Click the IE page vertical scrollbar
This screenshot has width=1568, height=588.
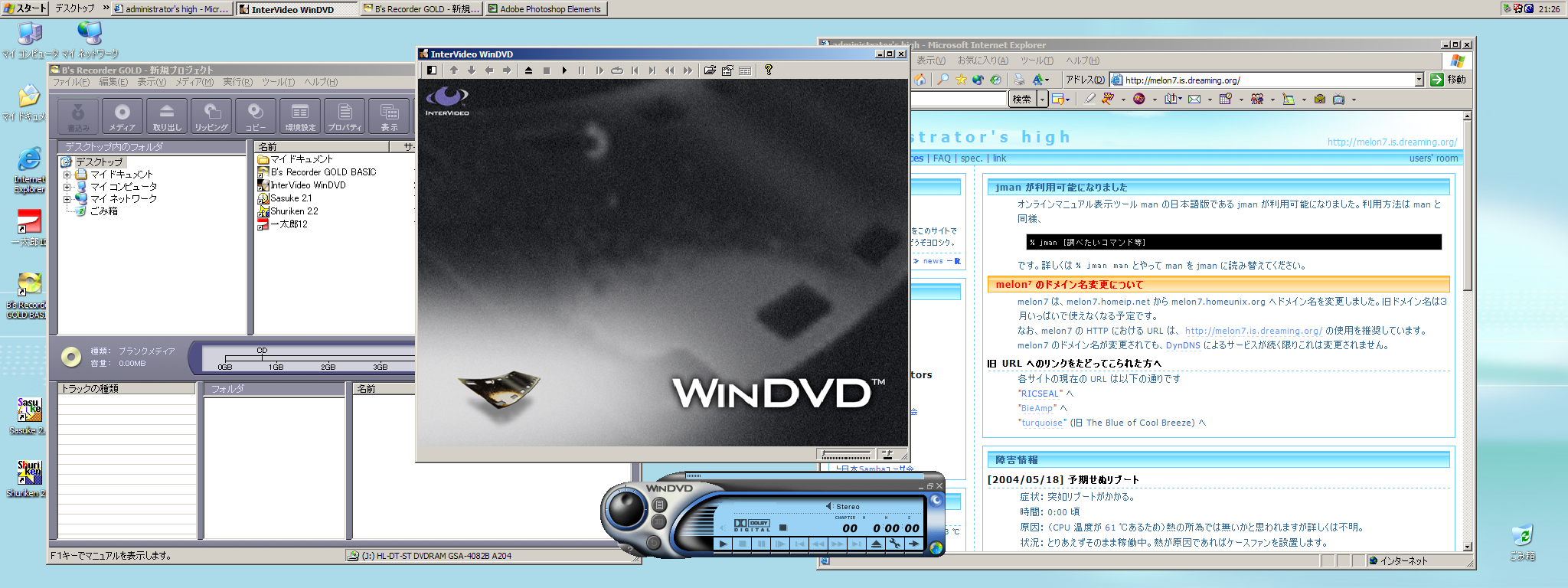[x=1467, y=331]
